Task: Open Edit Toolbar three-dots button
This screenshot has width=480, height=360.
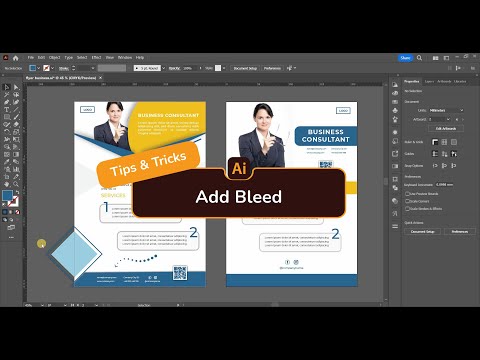Action: (11, 237)
